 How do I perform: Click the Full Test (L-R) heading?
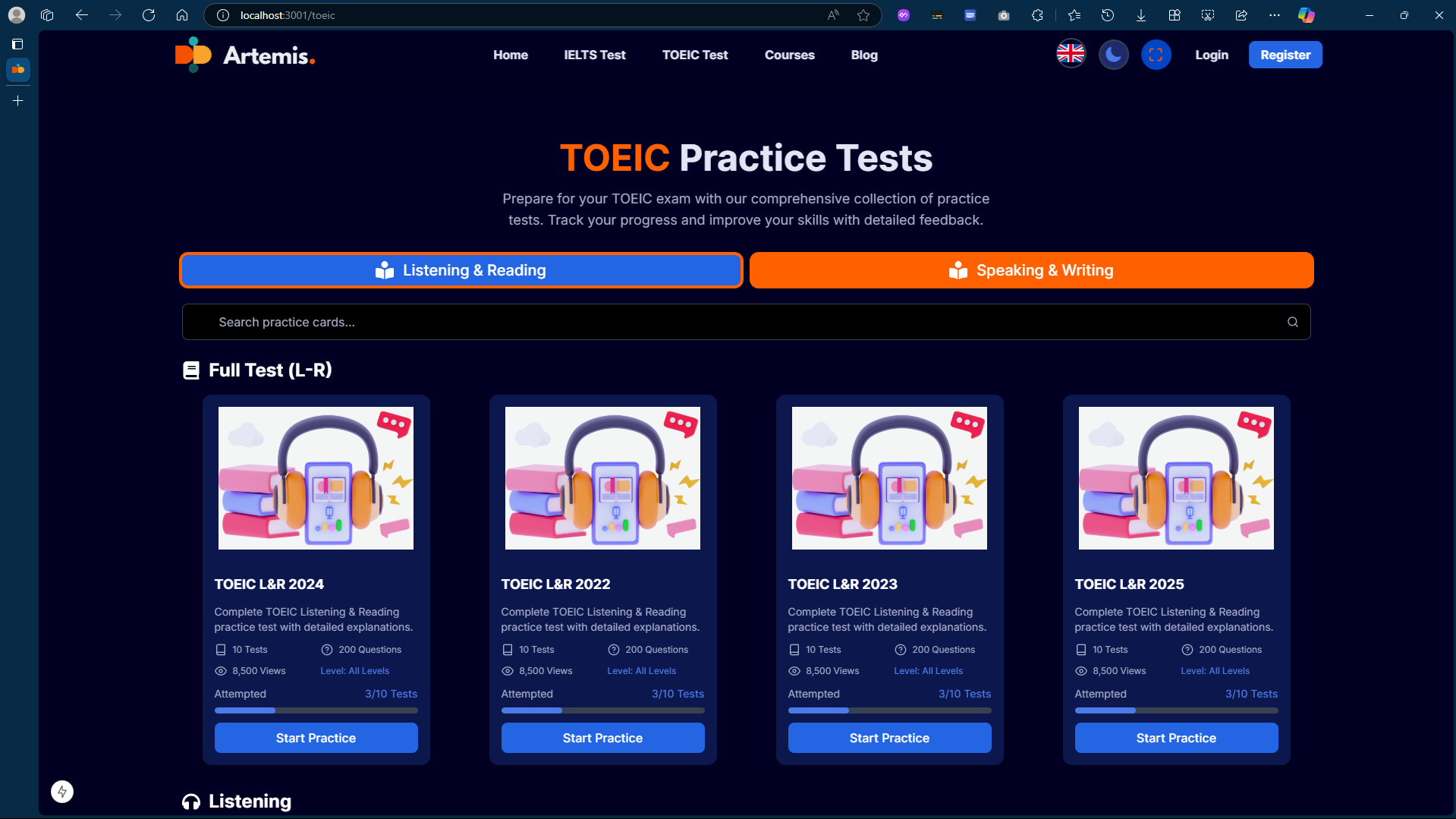(x=270, y=370)
